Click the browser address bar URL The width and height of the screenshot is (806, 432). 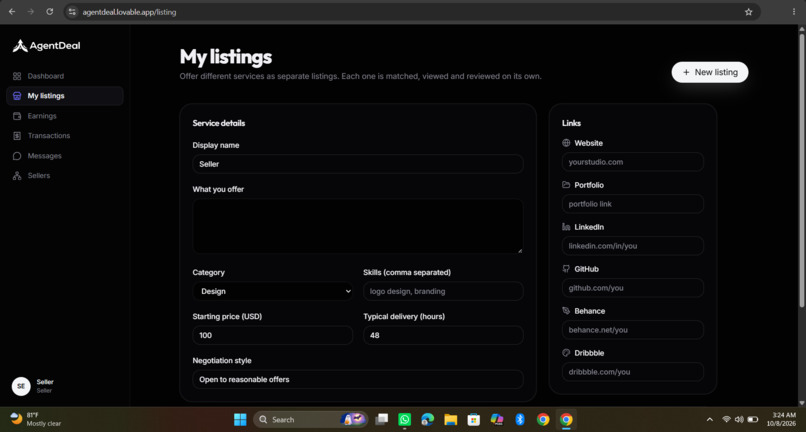pyautogui.click(x=129, y=12)
